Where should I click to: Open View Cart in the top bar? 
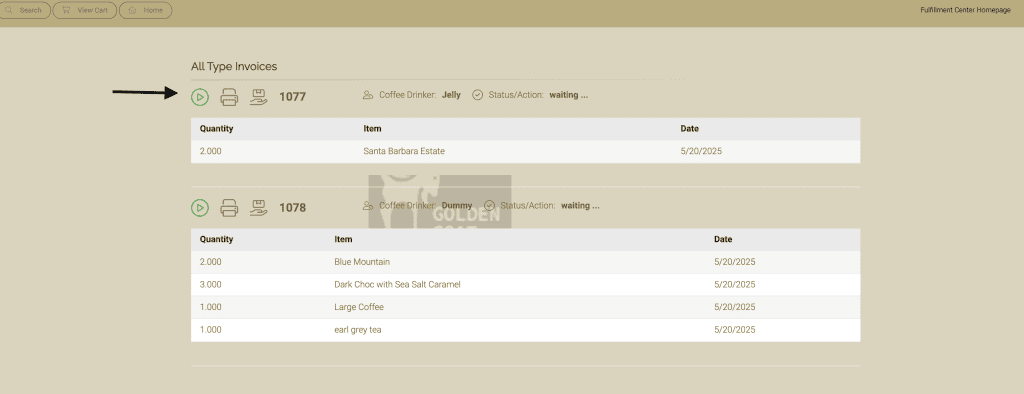coord(85,10)
